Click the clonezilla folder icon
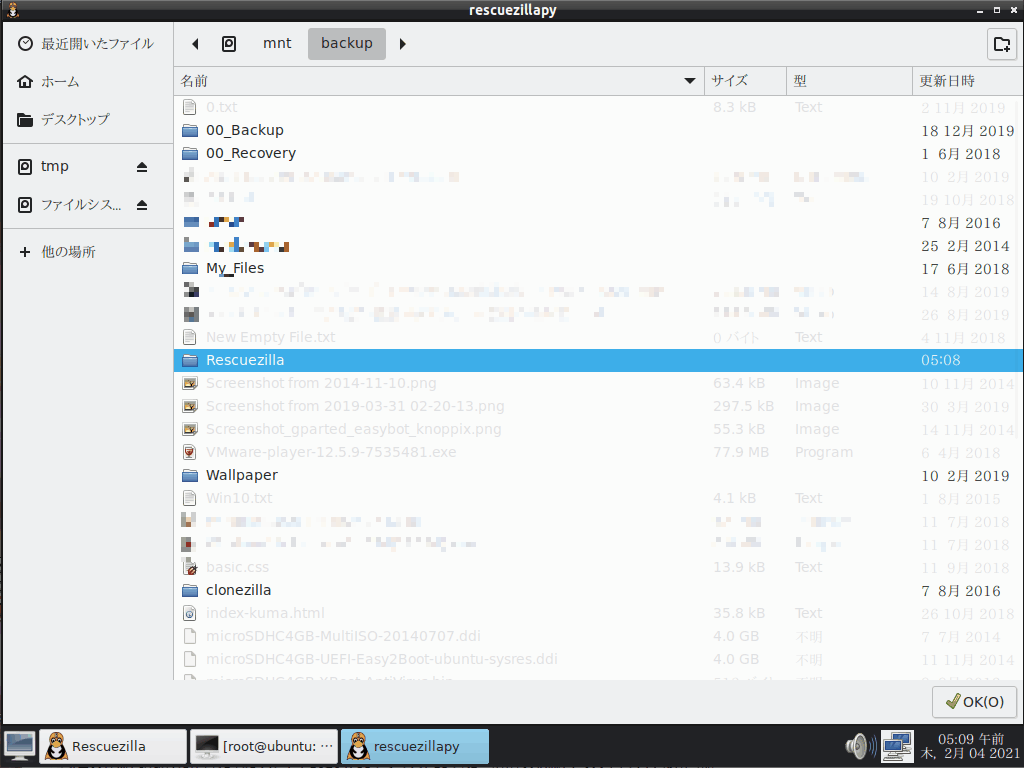 [x=190, y=590]
